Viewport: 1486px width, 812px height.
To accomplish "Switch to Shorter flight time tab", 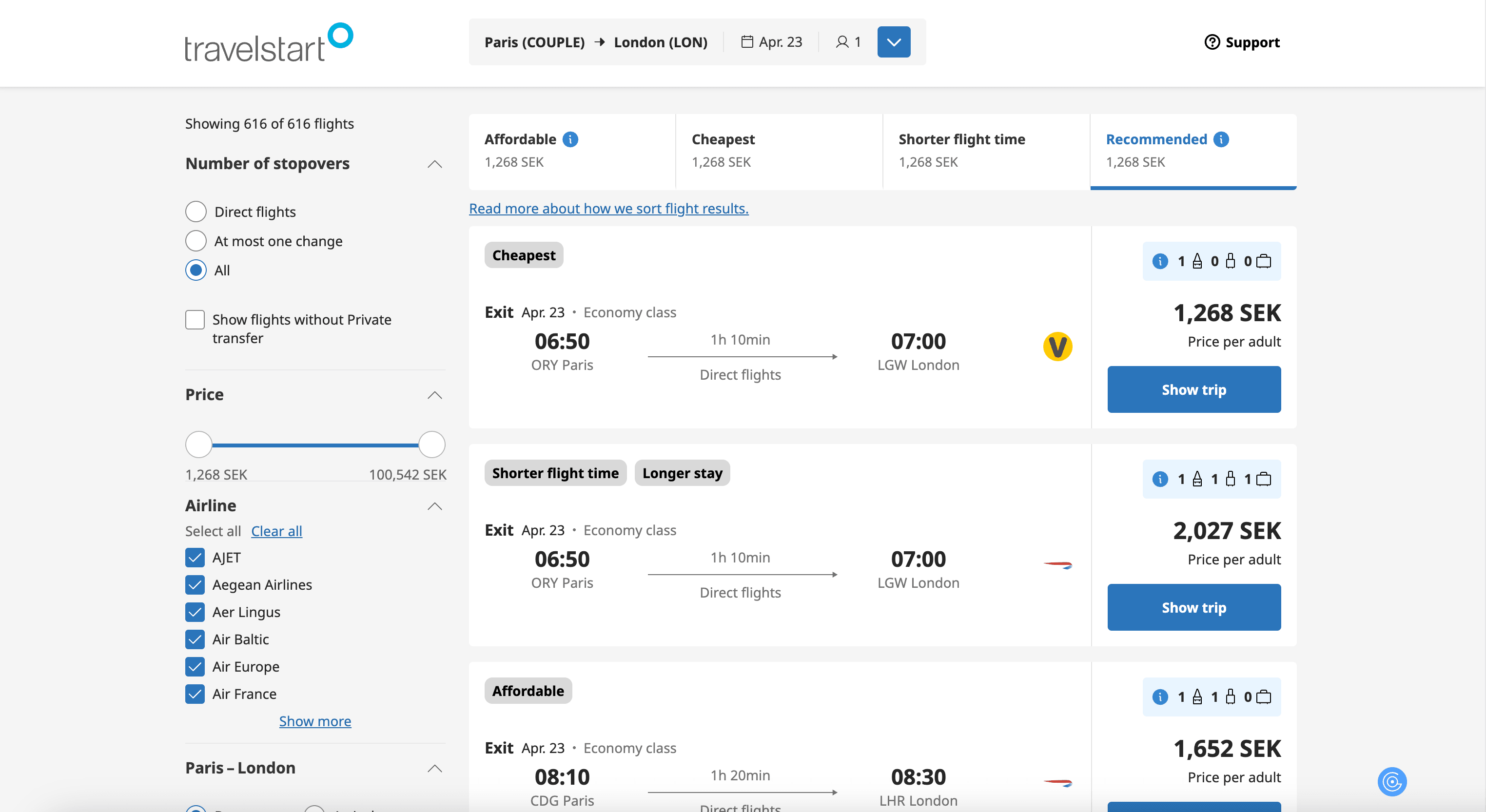I will coord(985,151).
